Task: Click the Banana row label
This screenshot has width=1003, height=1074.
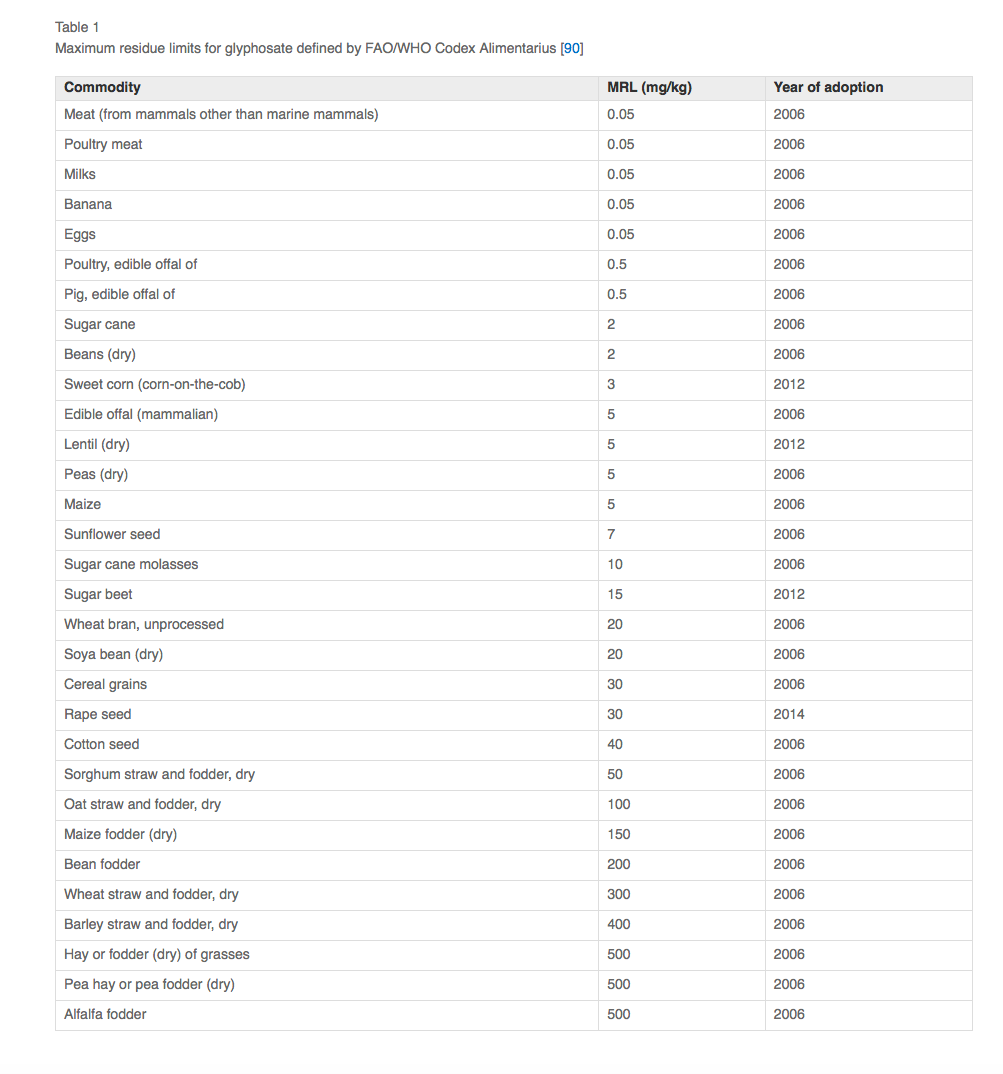Action: pyautogui.click(x=88, y=204)
